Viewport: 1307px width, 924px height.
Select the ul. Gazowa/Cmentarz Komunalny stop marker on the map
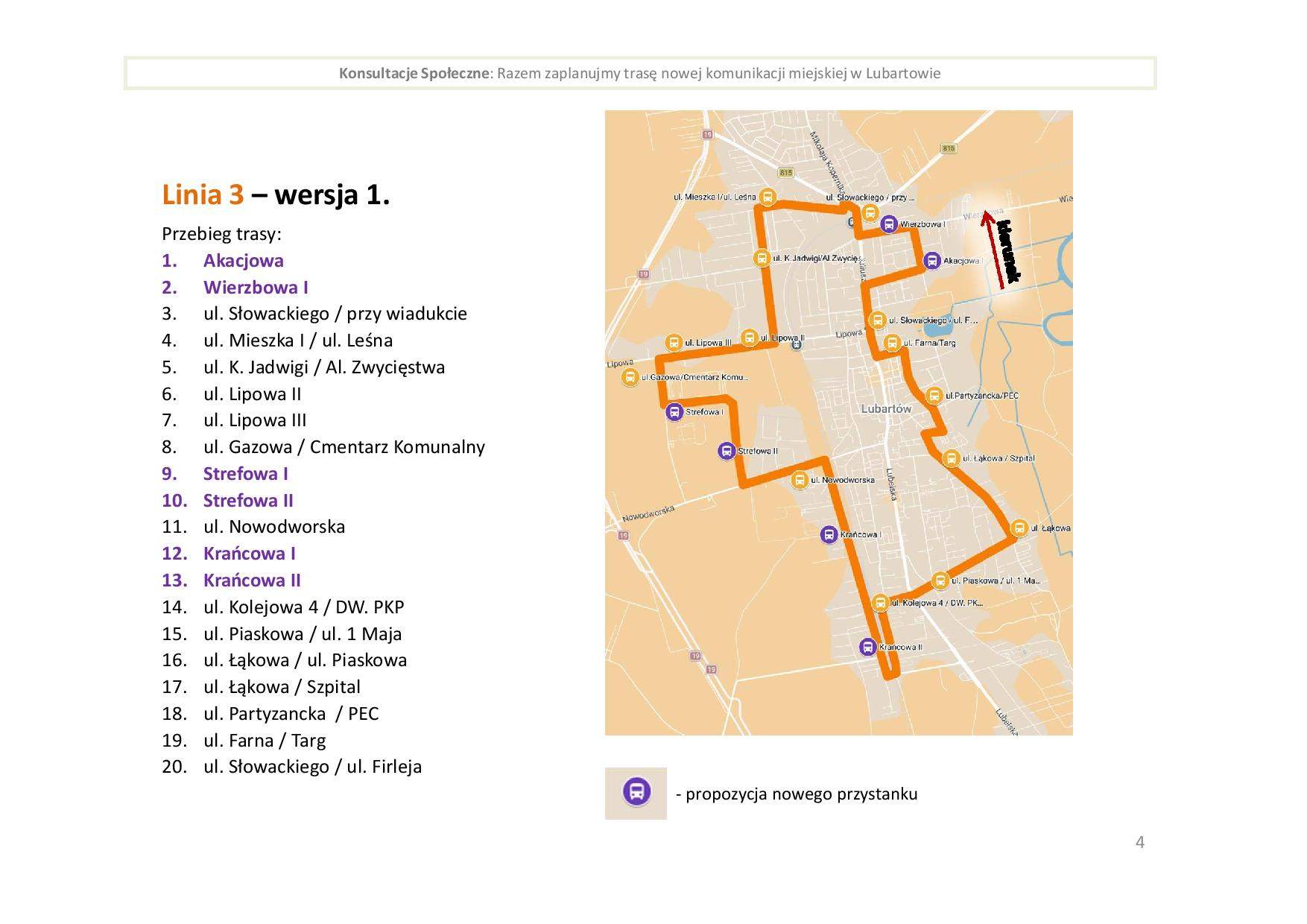(630, 377)
